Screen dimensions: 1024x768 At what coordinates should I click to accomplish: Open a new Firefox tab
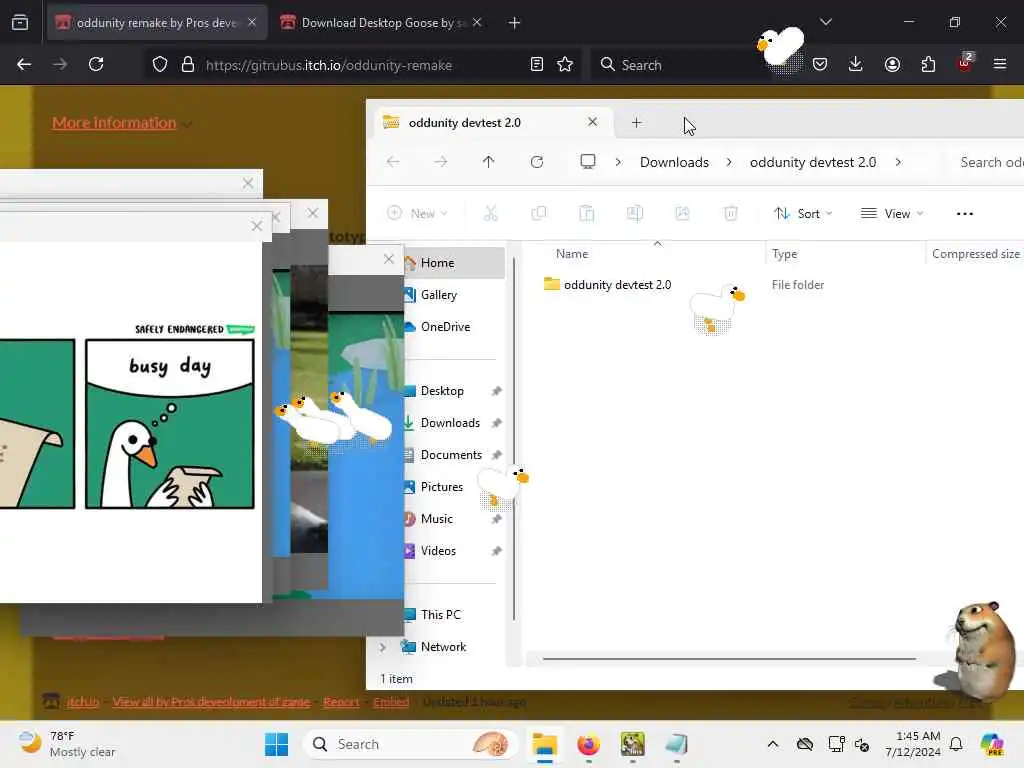pos(515,23)
